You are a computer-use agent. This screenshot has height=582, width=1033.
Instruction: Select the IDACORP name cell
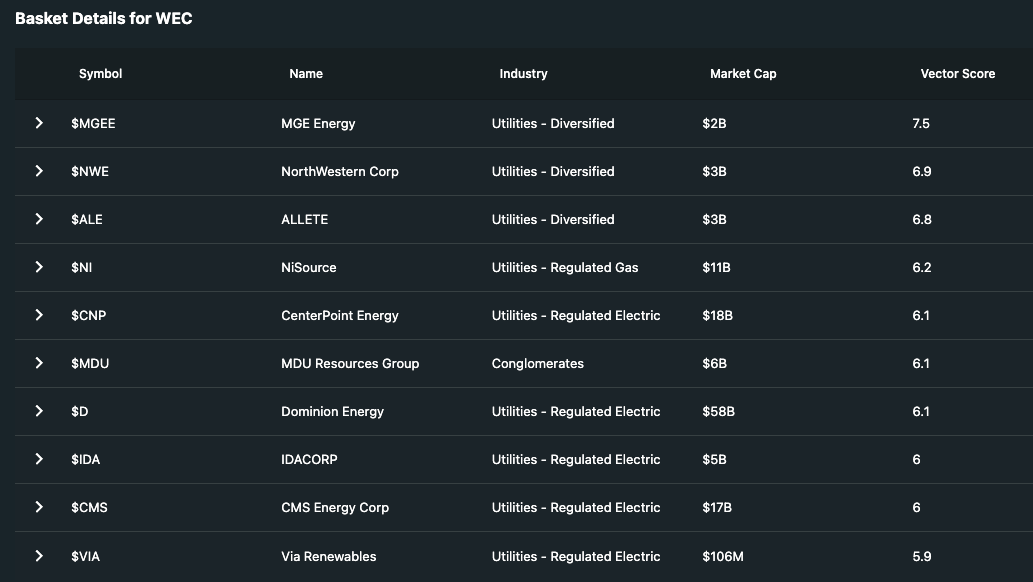tap(309, 459)
